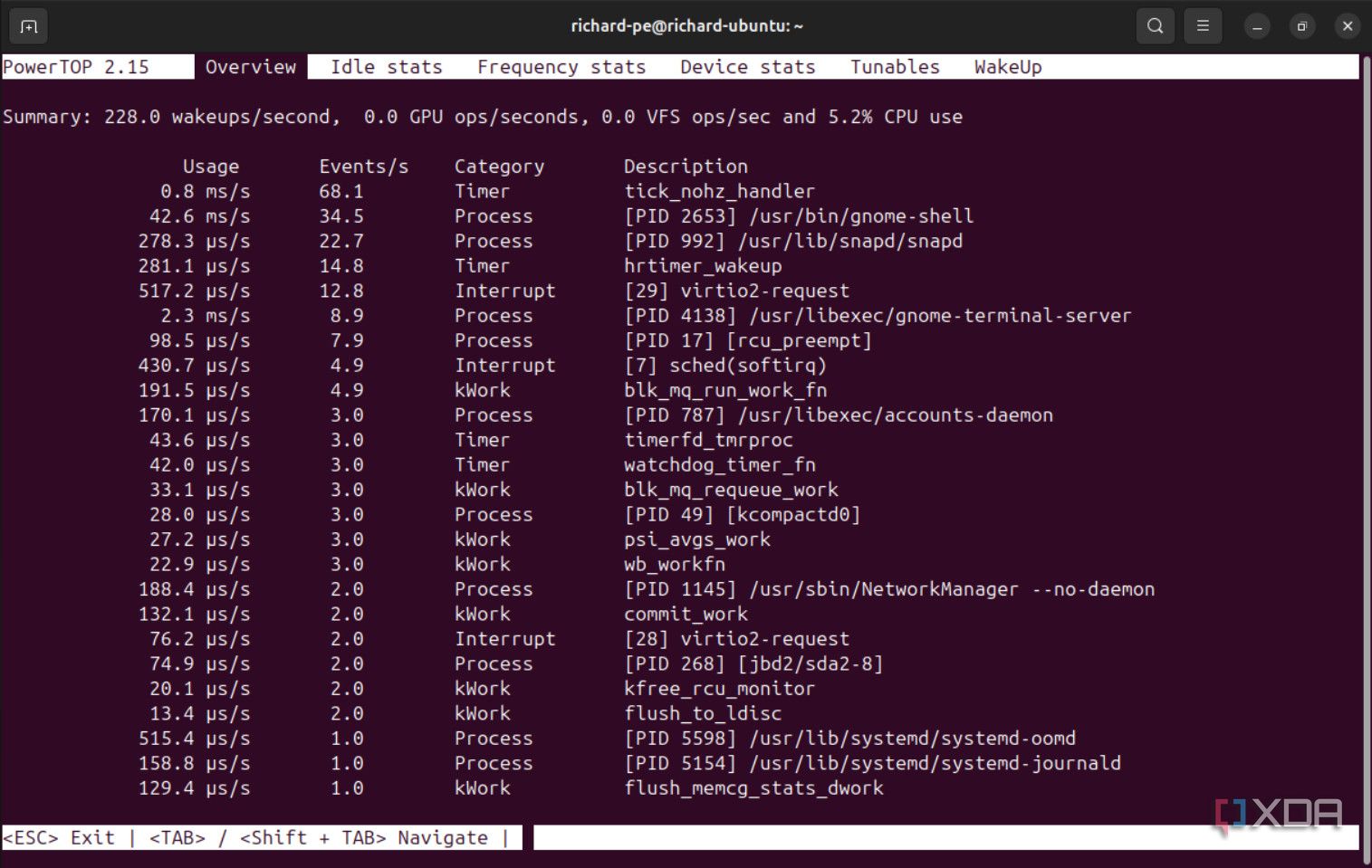Click the [jbd2/sda2-8] process entry
Image resolution: width=1372 pixels, height=868 pixels.
tap(753, 664)
